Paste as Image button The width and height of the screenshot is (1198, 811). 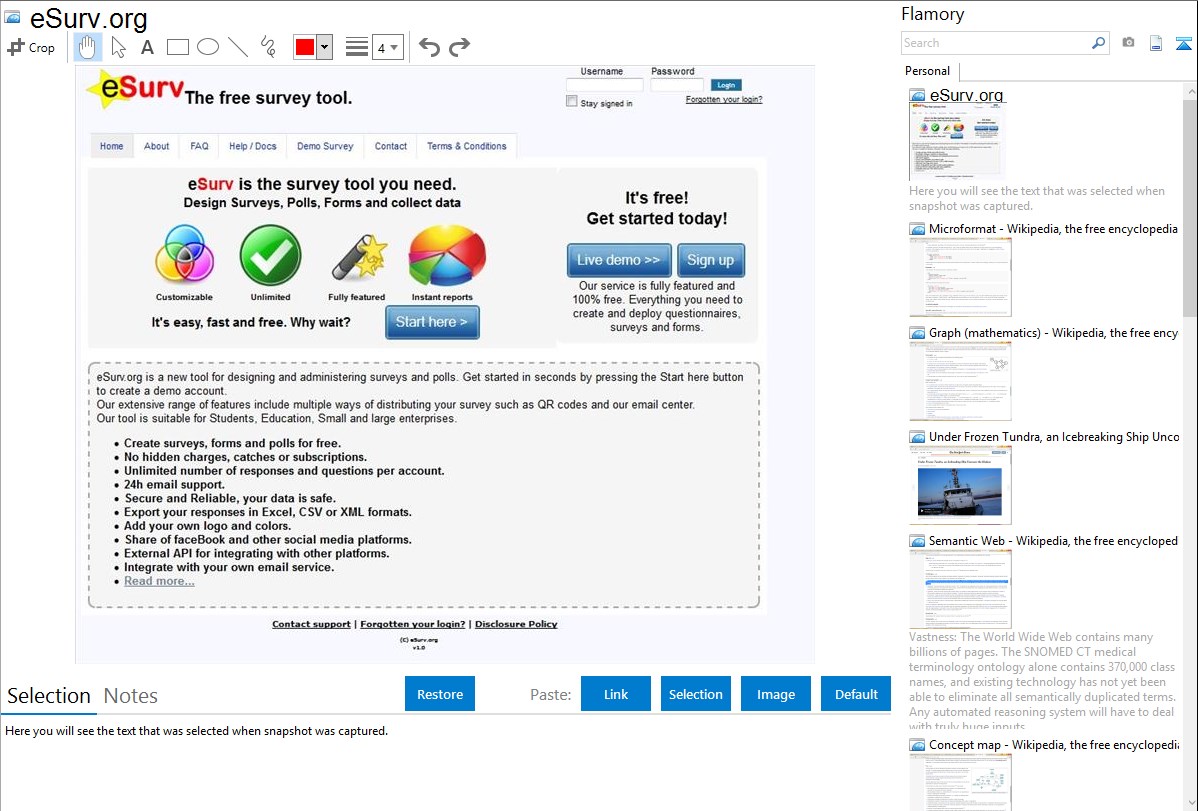(775, 694)
